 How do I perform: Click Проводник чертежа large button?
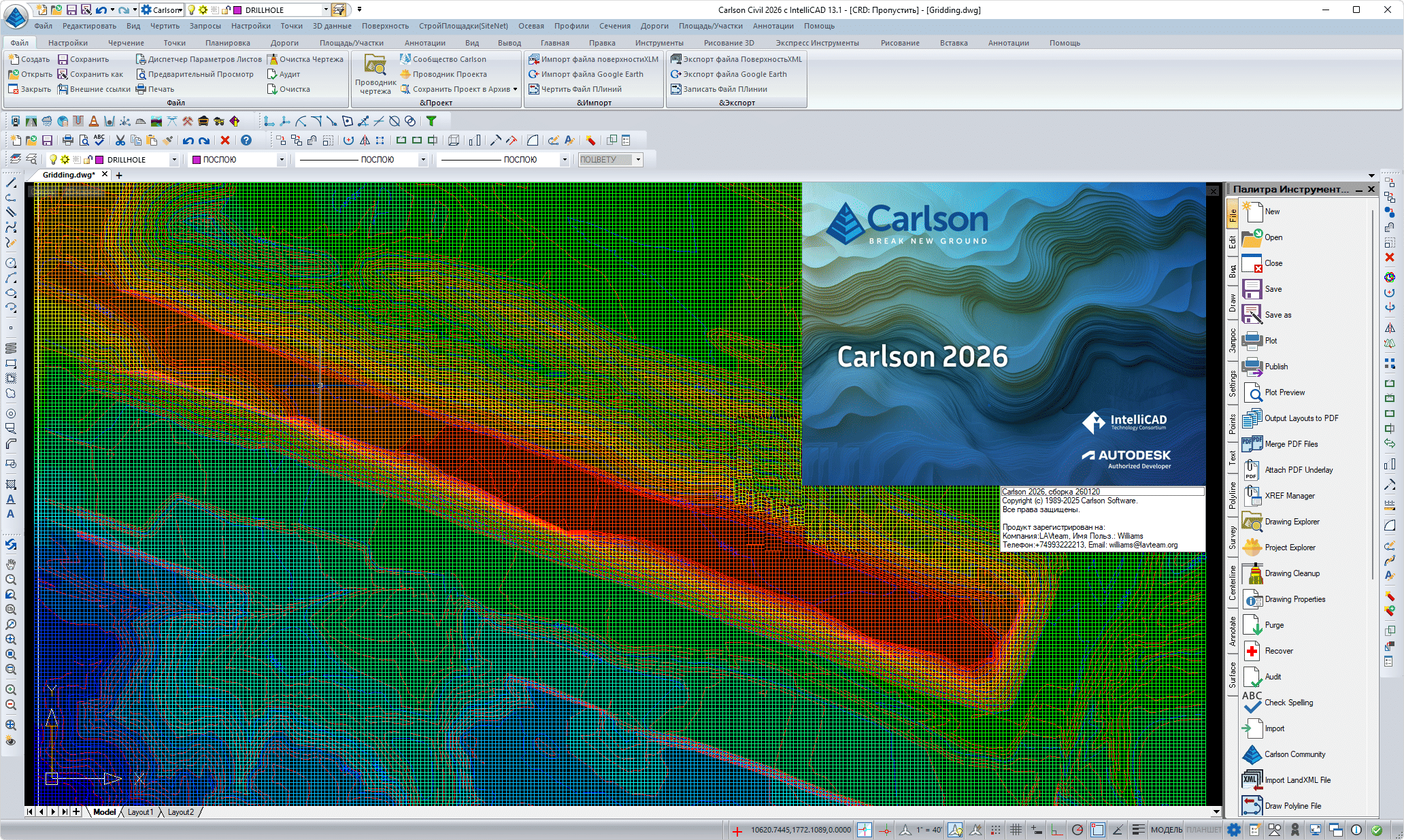point(375,75)
